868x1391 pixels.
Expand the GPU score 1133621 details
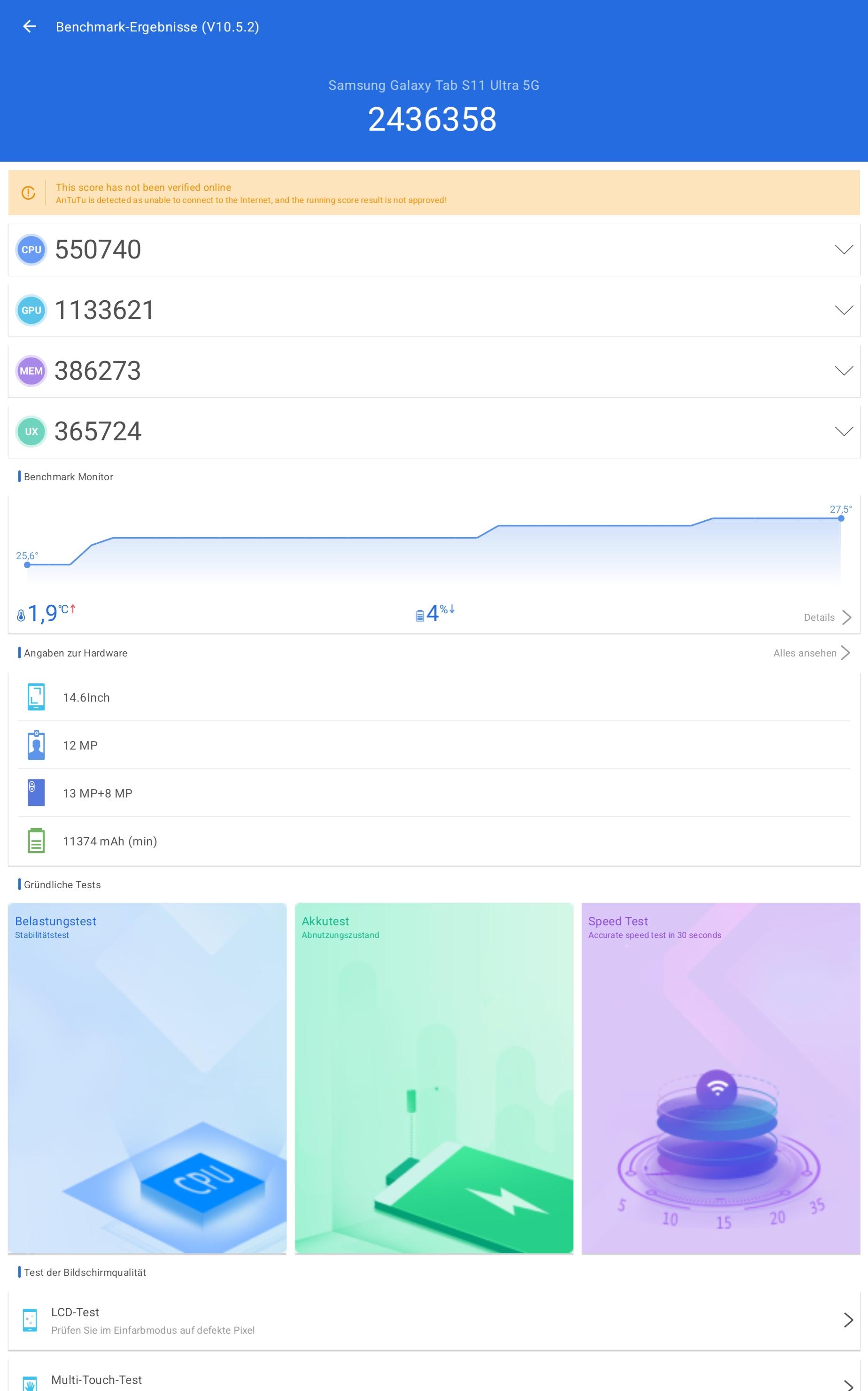tap(843, 310)
